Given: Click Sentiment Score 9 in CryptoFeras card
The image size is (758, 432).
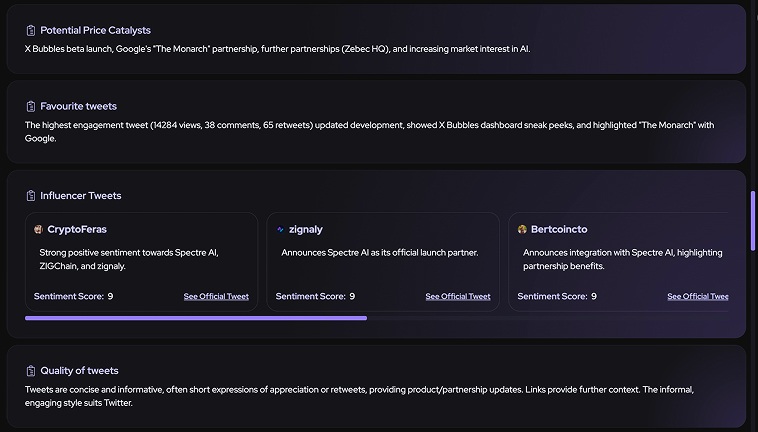Looking at the screenshot, I should pyautogui.click(x=73, y=297).
